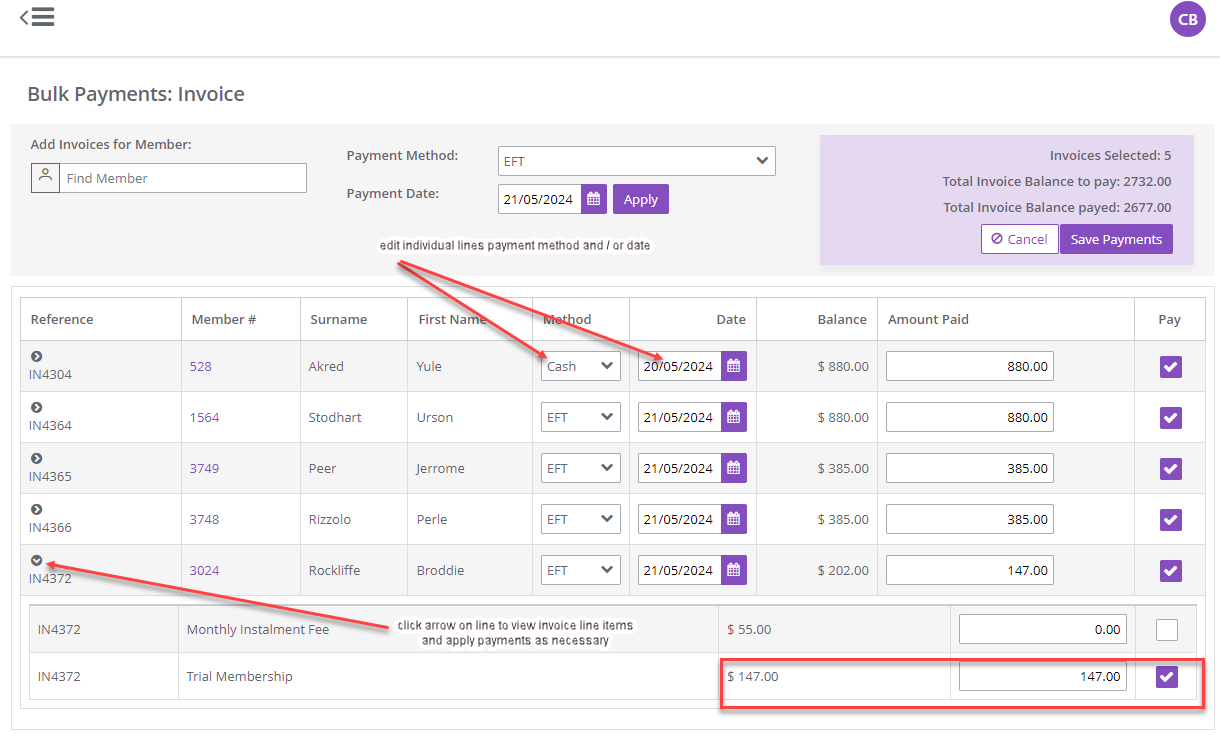Click the calendar icon on IN4364's date field
The width and height of the screenshot is (1220, 753).
click(732, 417)
